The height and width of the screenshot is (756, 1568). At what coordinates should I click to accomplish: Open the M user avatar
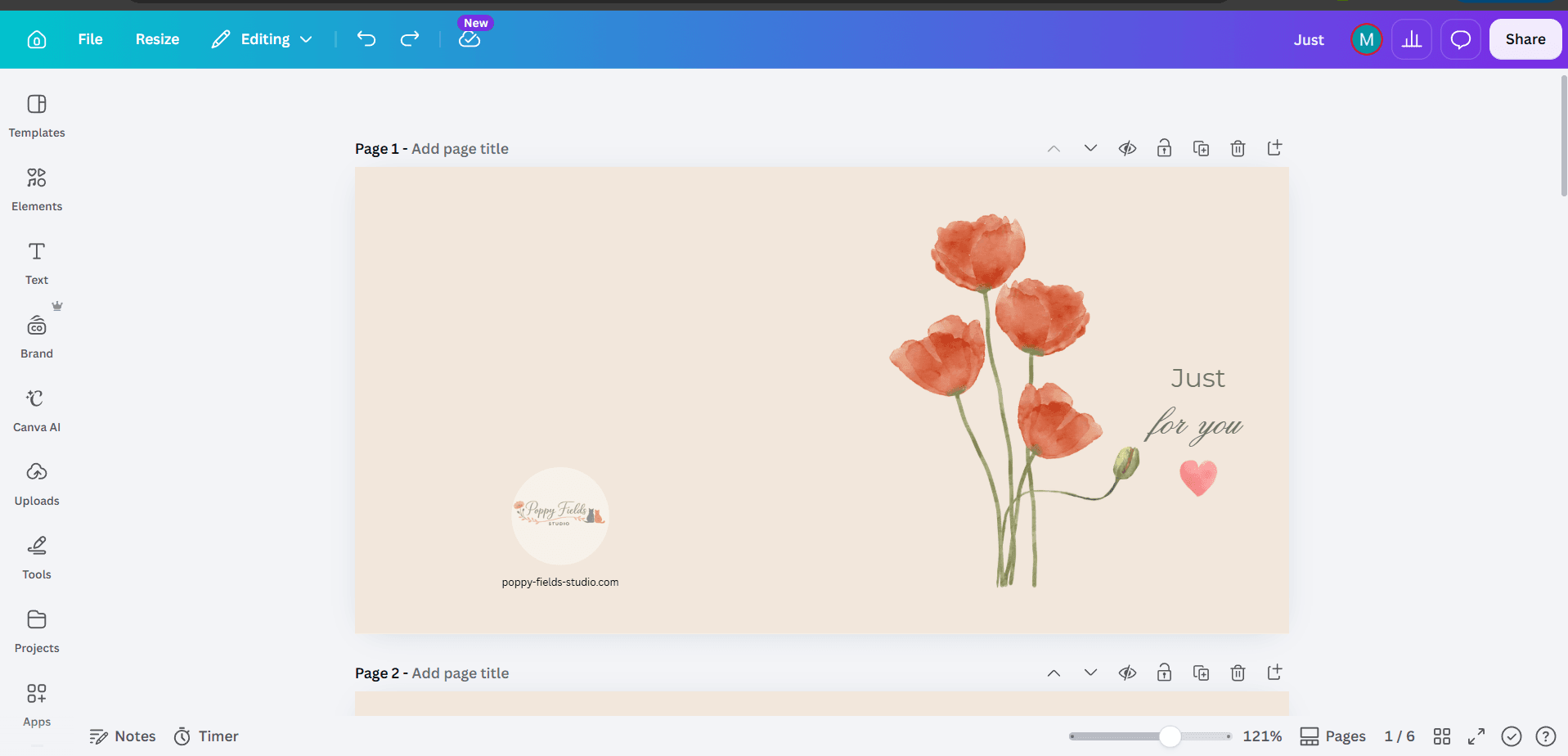click(1366, 39)
